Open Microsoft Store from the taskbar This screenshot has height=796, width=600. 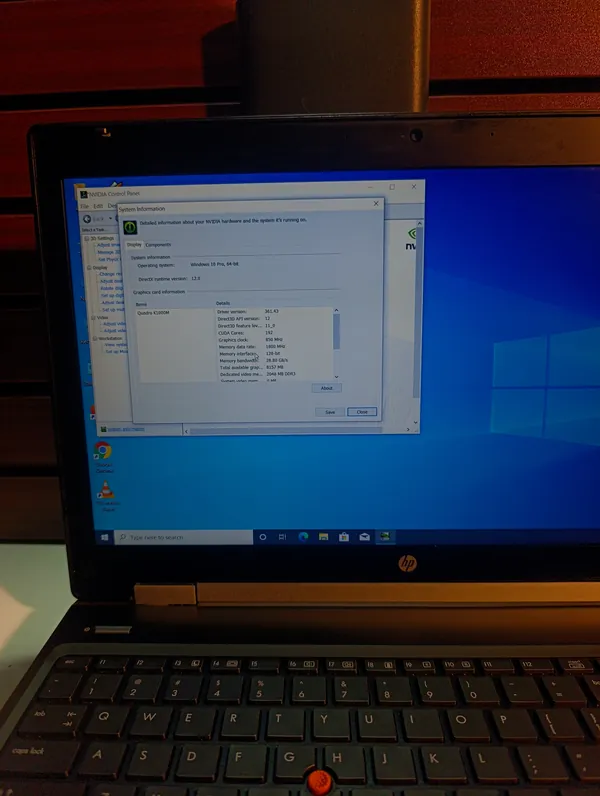tap(344, 537)
